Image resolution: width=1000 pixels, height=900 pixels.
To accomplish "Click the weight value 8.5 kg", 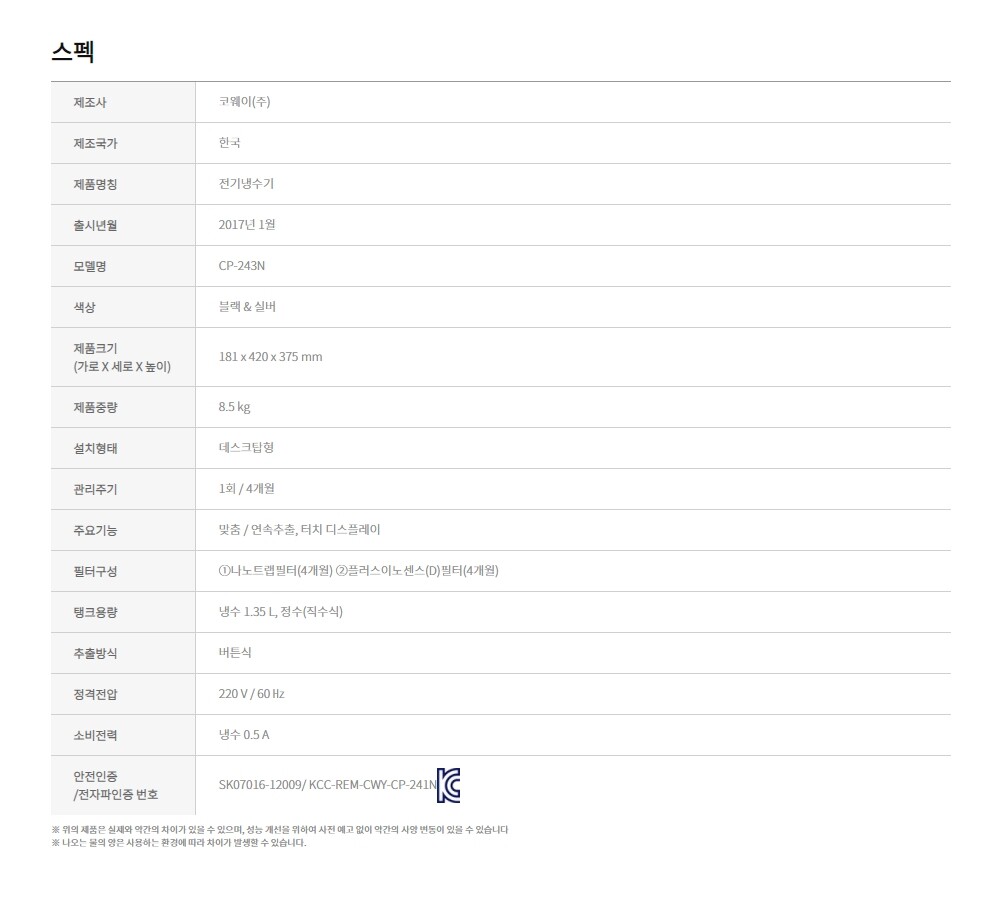I will point(234,407).
